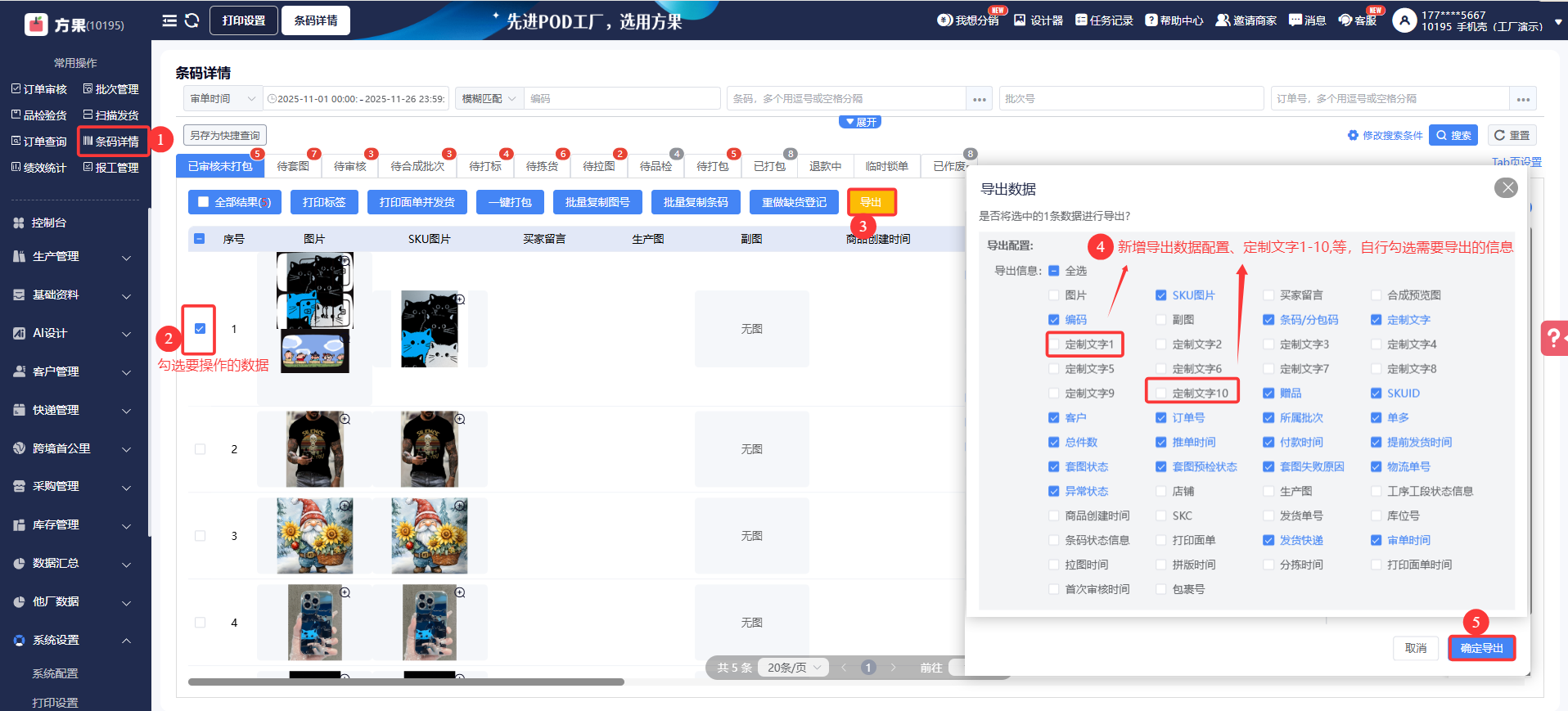1568x711 pixels.
Task: Check the 定制文字10 export option
Action: [1161, 394]
